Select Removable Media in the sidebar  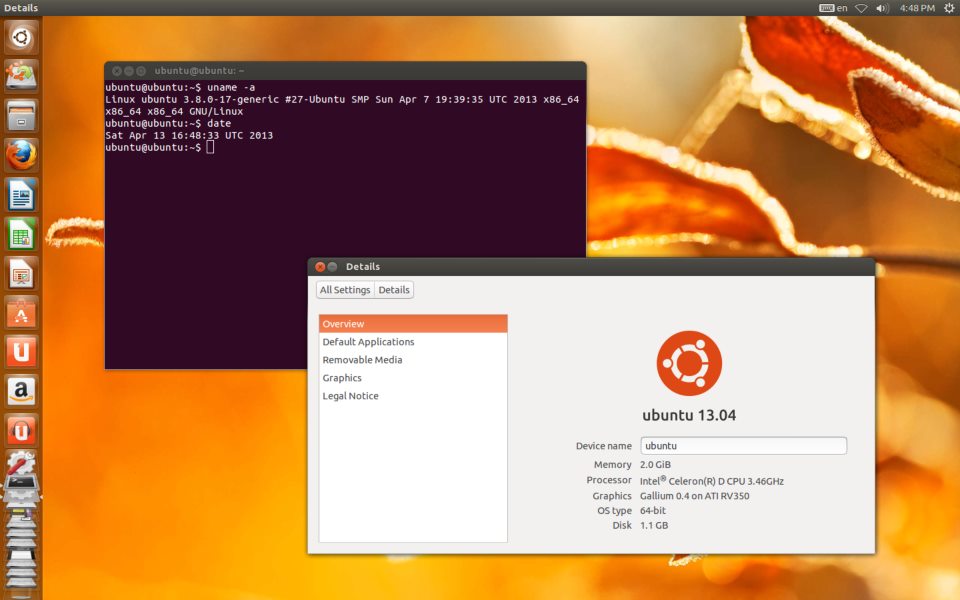tap(413, 360)
